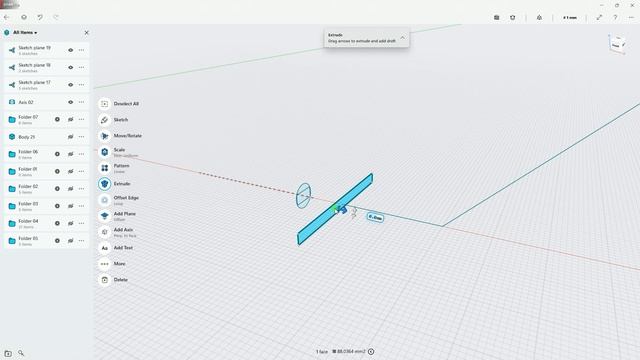
Task: Open the All Items dropdown
Action: [x=25, y=32]
